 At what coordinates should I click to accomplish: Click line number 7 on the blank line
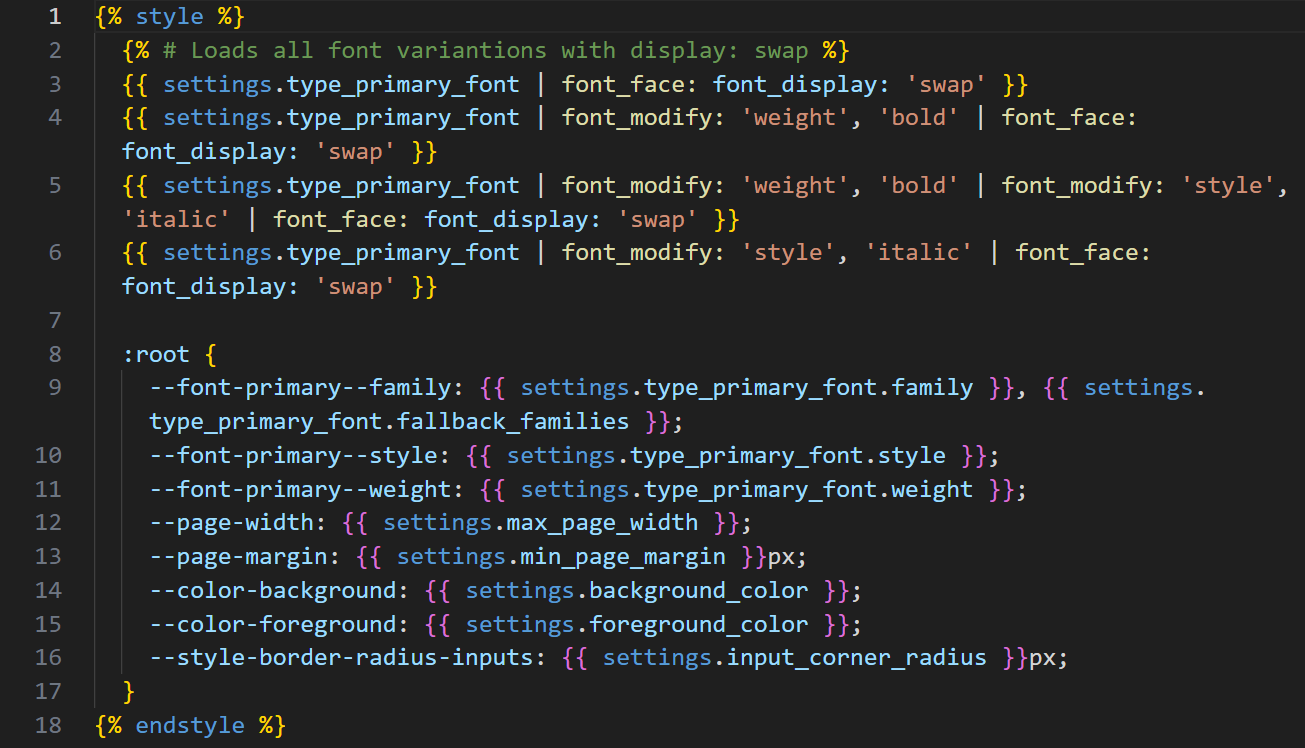[x=55, y=321]
